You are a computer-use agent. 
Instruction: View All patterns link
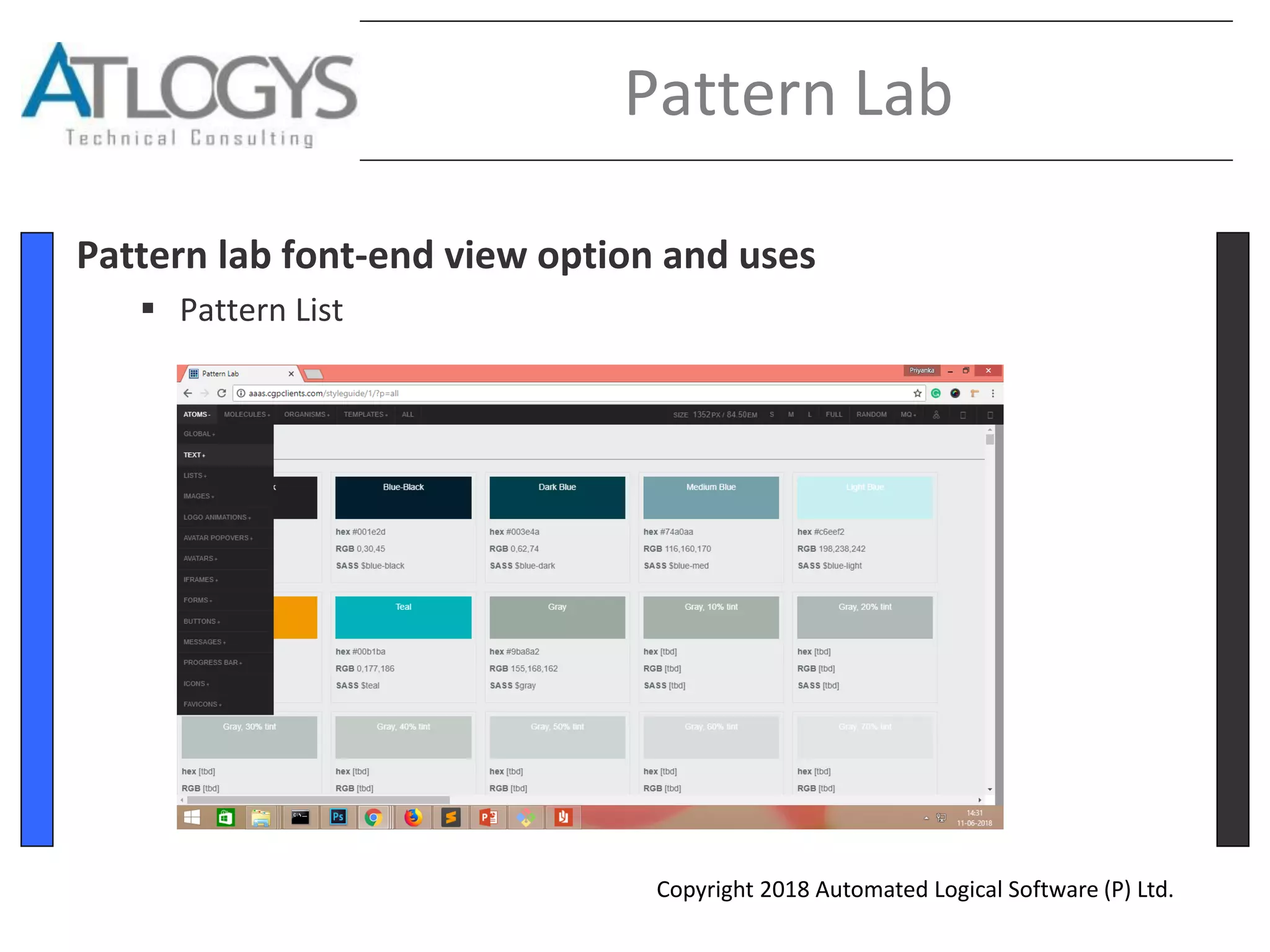coord(407,415)
